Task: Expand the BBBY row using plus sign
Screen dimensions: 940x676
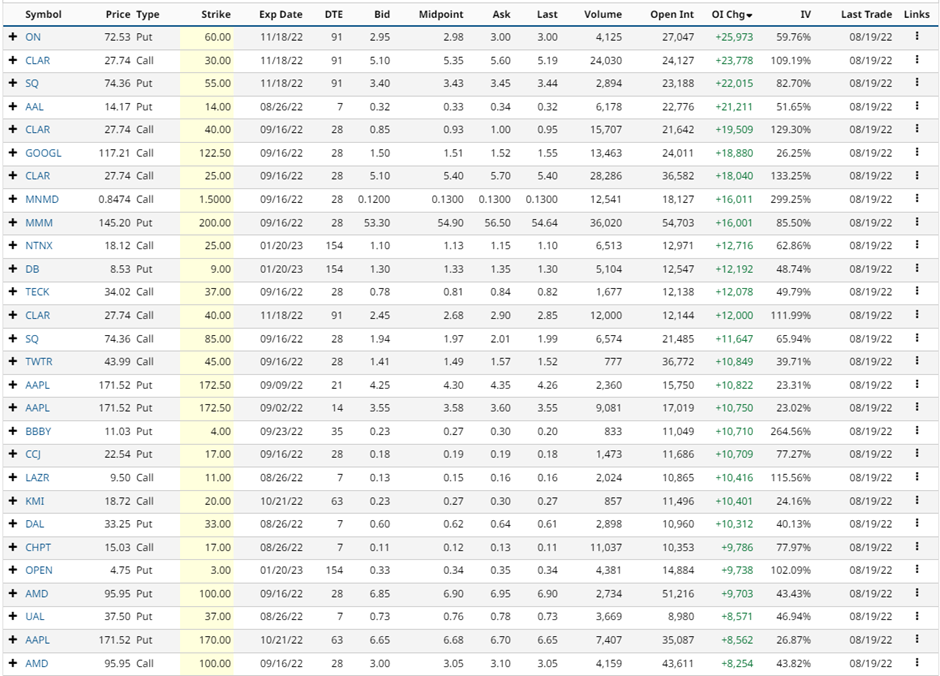Action: (13, 431)
